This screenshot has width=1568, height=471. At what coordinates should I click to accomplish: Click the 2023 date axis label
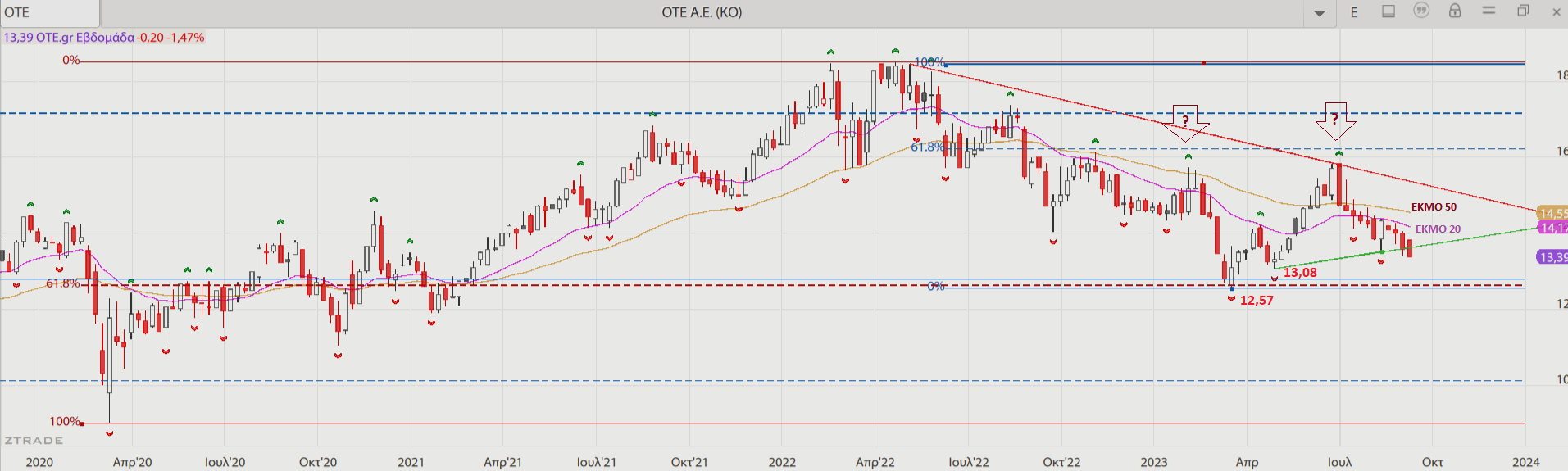tap(1153, 462)
